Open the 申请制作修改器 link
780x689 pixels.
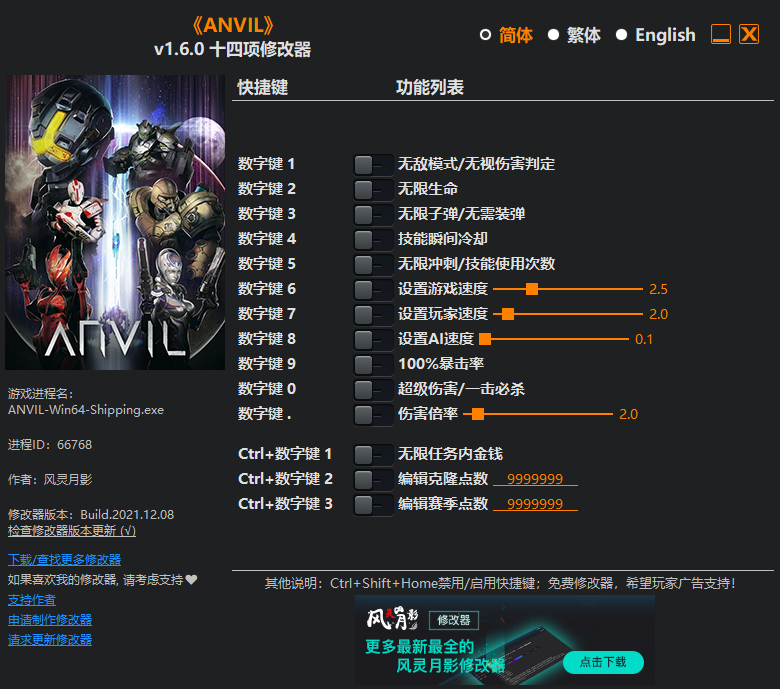click(50, 620)
